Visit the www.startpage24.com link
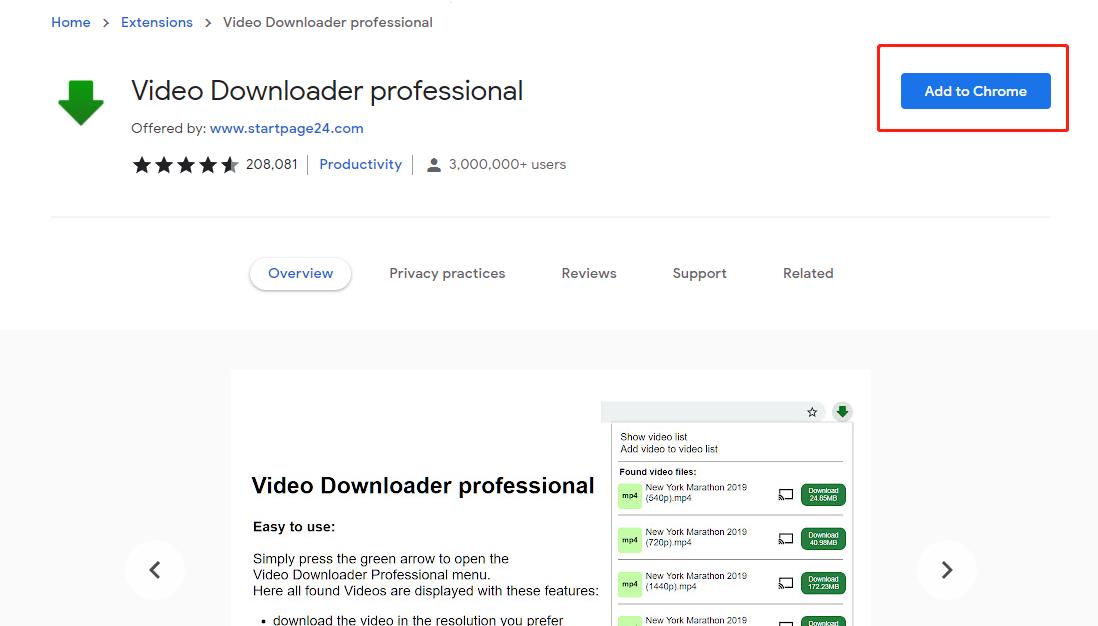 click(x=288, y=128)
